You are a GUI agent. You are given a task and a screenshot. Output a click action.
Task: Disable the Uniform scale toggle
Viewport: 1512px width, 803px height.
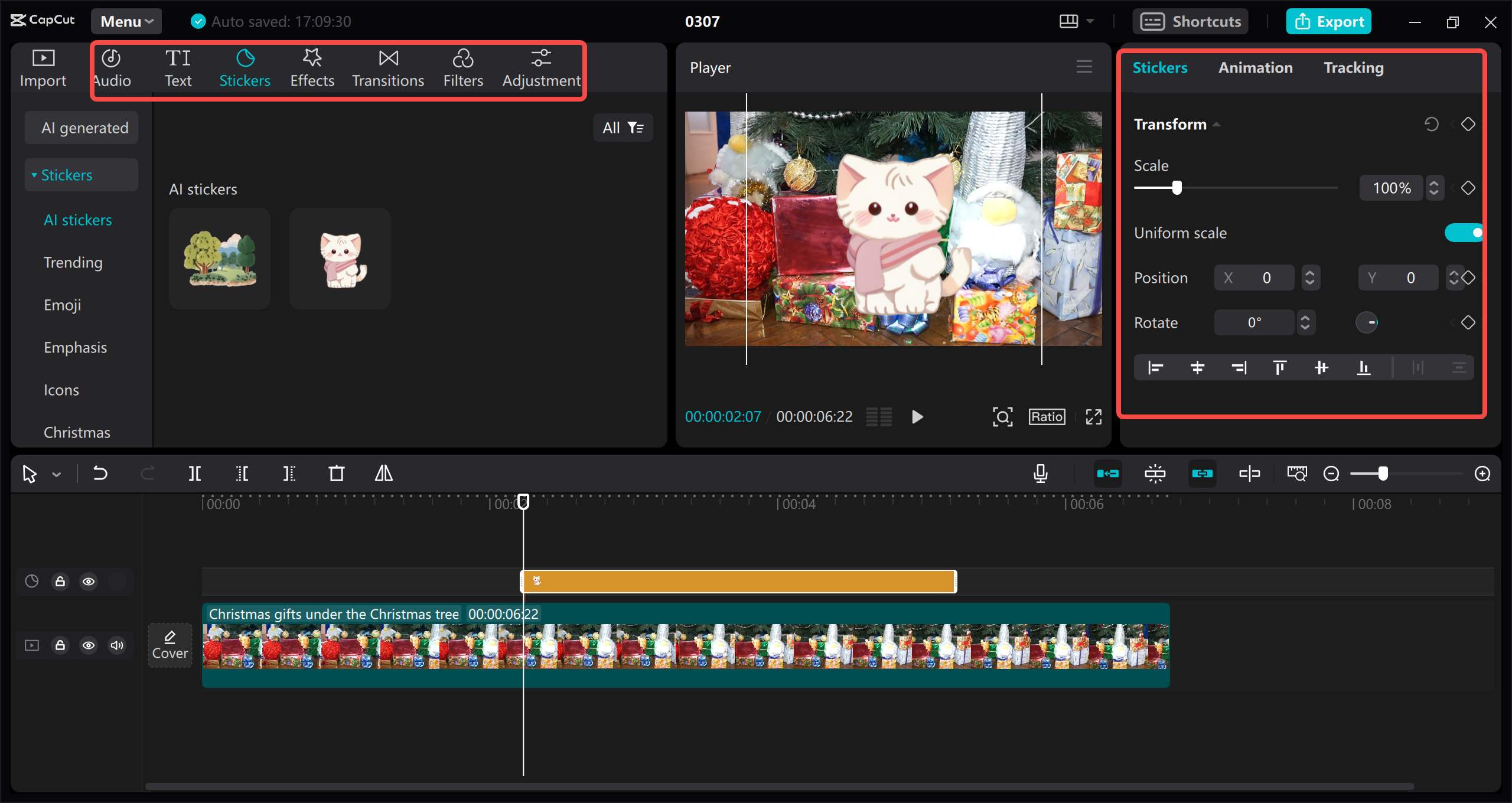pyautogui.click(x=1463, y=233)
